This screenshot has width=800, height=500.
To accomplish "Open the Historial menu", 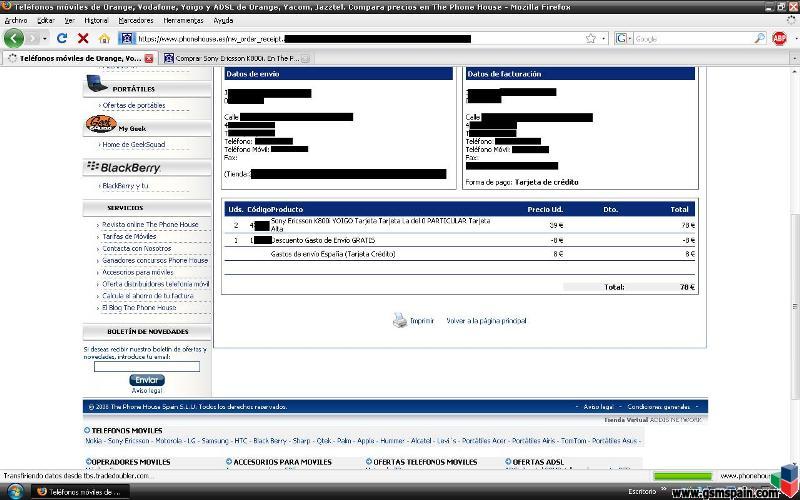I will pos(96,20).
